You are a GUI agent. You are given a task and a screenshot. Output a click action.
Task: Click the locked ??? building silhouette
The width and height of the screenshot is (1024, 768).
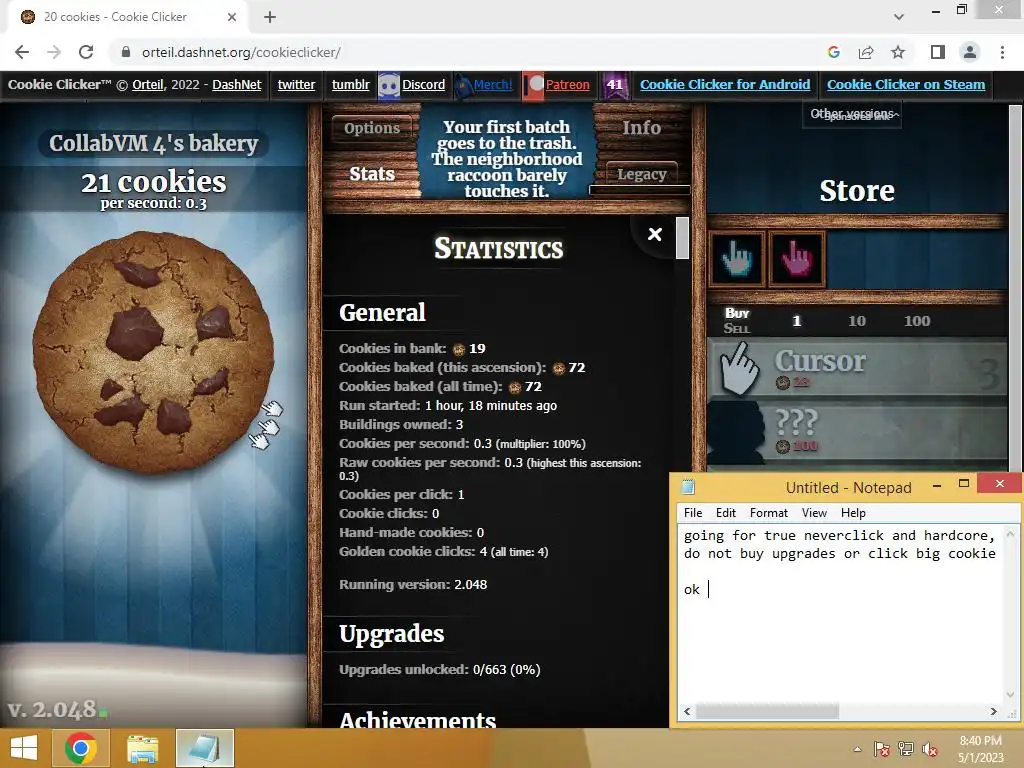pyautogui.click(x=737, y=432)
